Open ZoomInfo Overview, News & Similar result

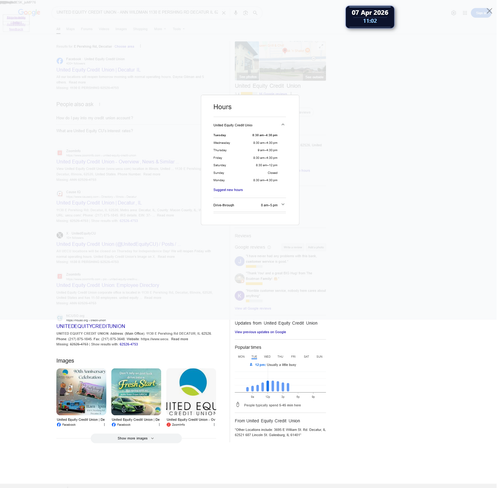[x=117, y=162]
